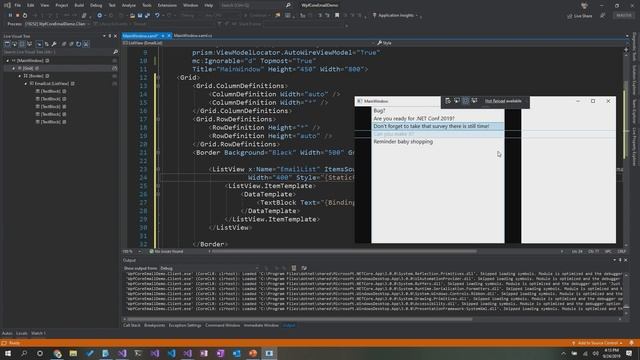Click the Live Visual Tree search magnifier

click(x=116, y=52)
